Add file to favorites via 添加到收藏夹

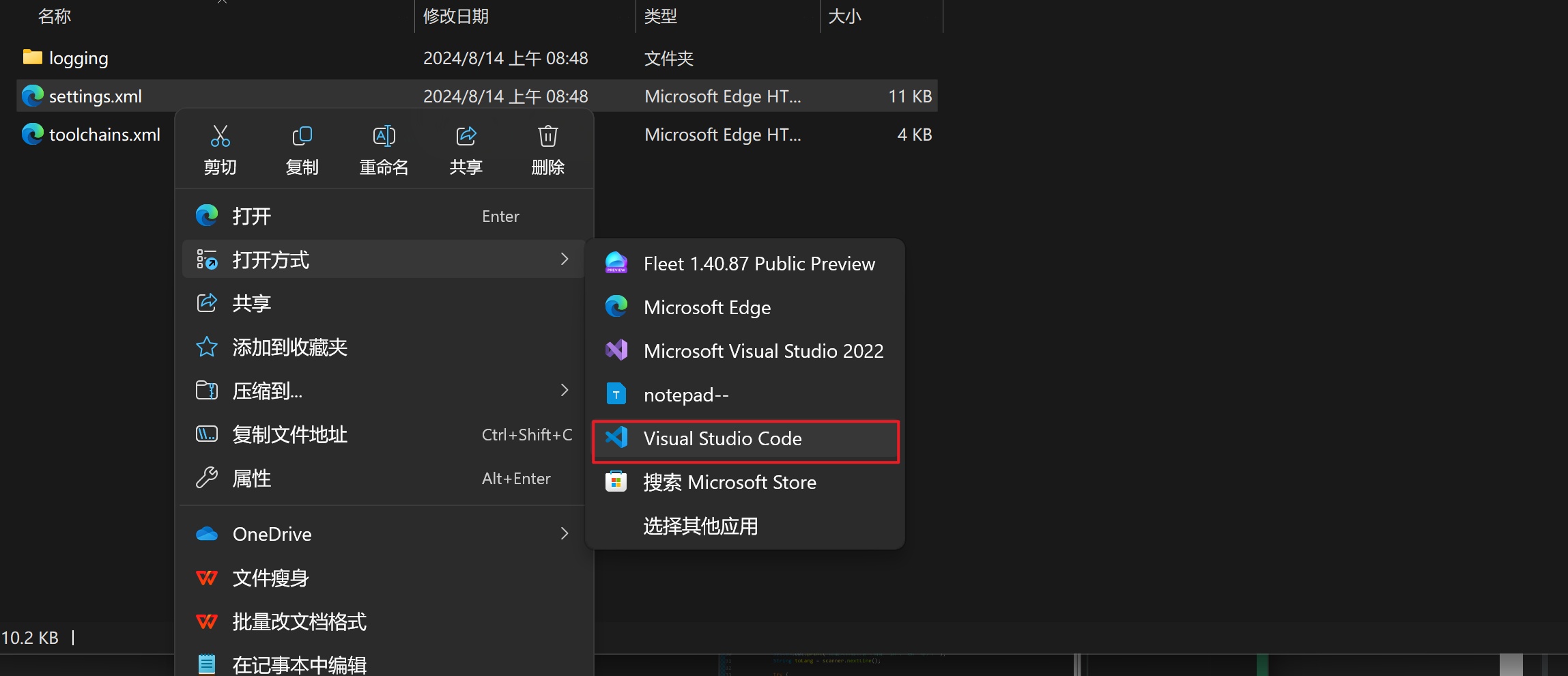[x=289, y=348]
